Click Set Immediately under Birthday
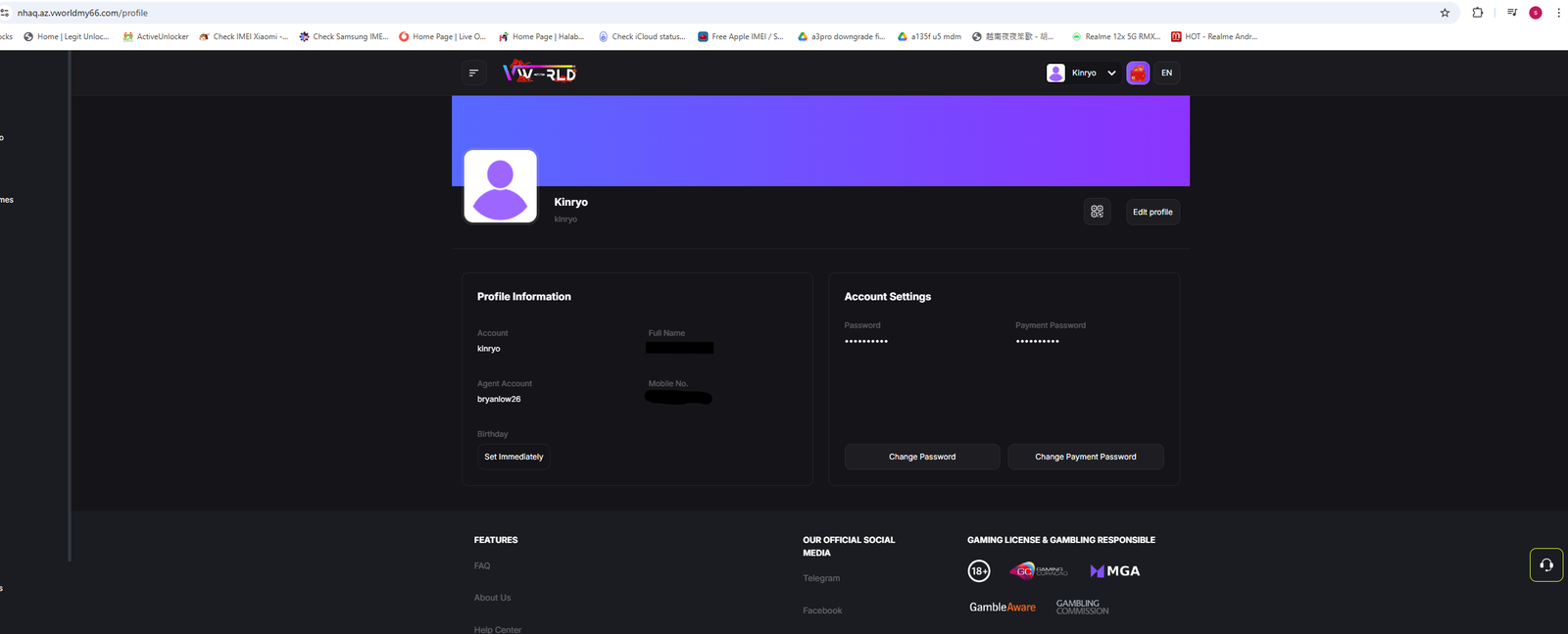Screen dimensions: 1568x634 tap(514, 457)
